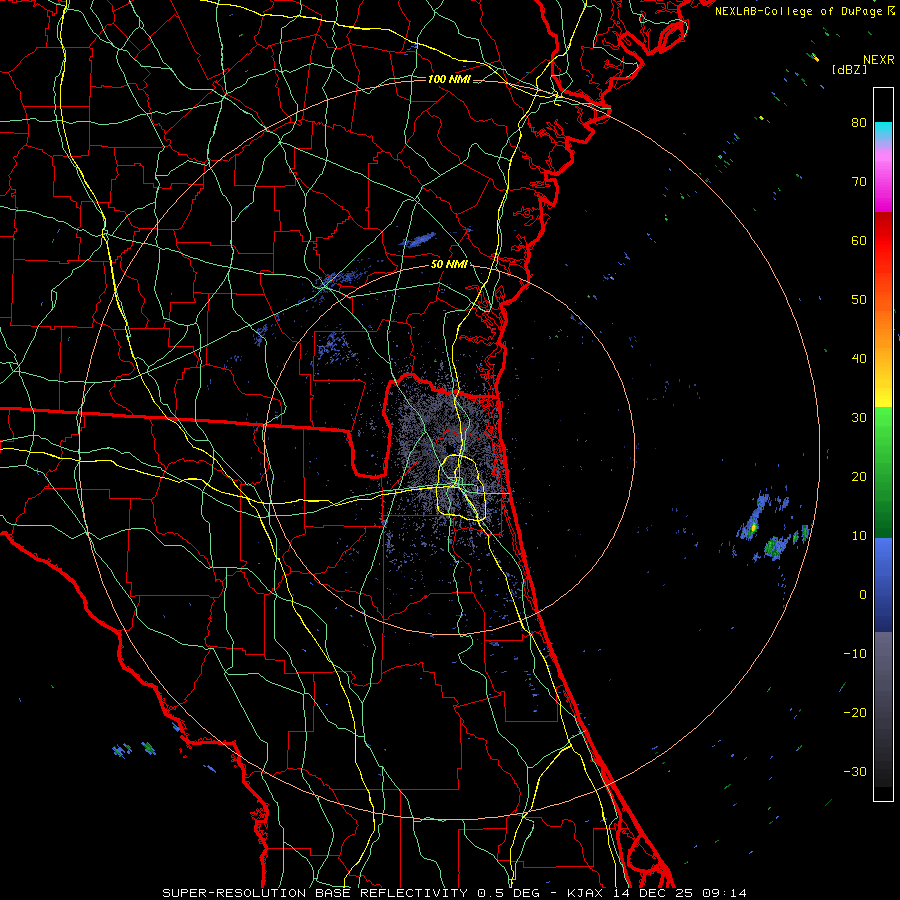The image size is (900, 900).
Task: Click the magenta segment of the color bar
Action: click(x=883, y=184)
